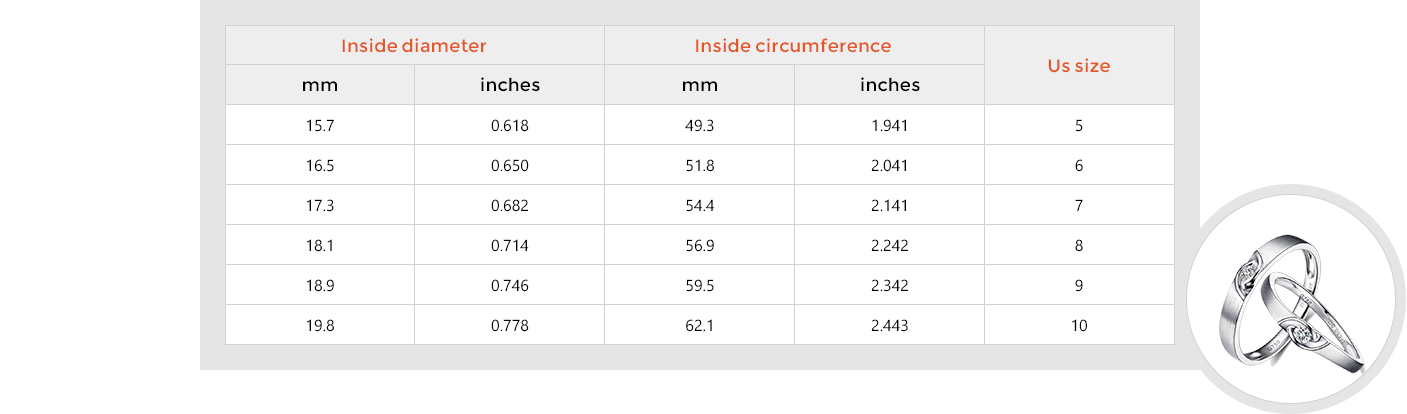This screenshot has height=414, width=1407.
Task: Select US size 9 cell
Action: pyautogui.click(x=1079, y=286)
